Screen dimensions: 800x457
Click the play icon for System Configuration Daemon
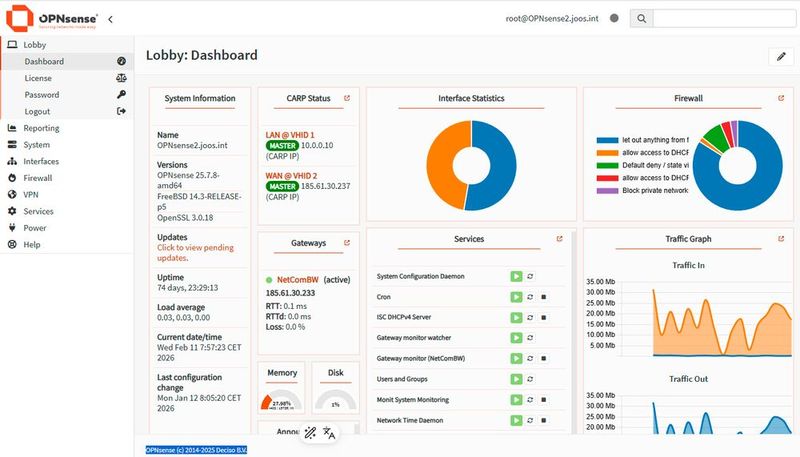click(516, 276)
